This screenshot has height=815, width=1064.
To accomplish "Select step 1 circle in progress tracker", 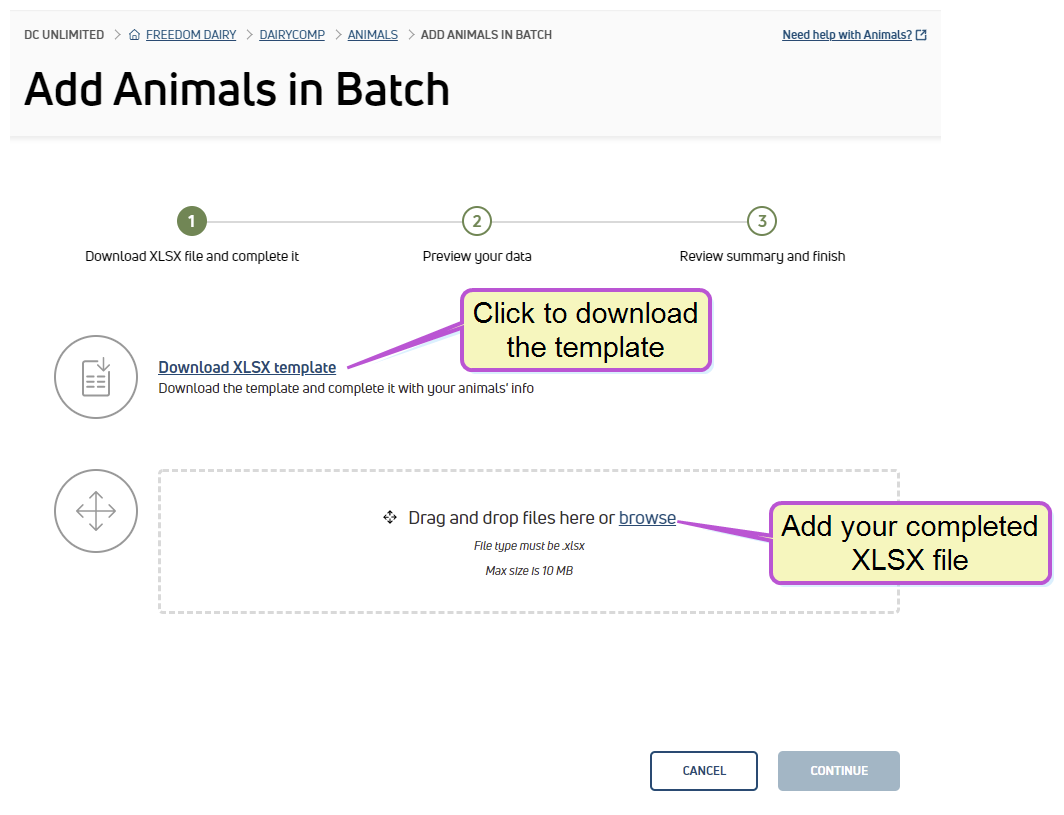I will tap(191, 221).
